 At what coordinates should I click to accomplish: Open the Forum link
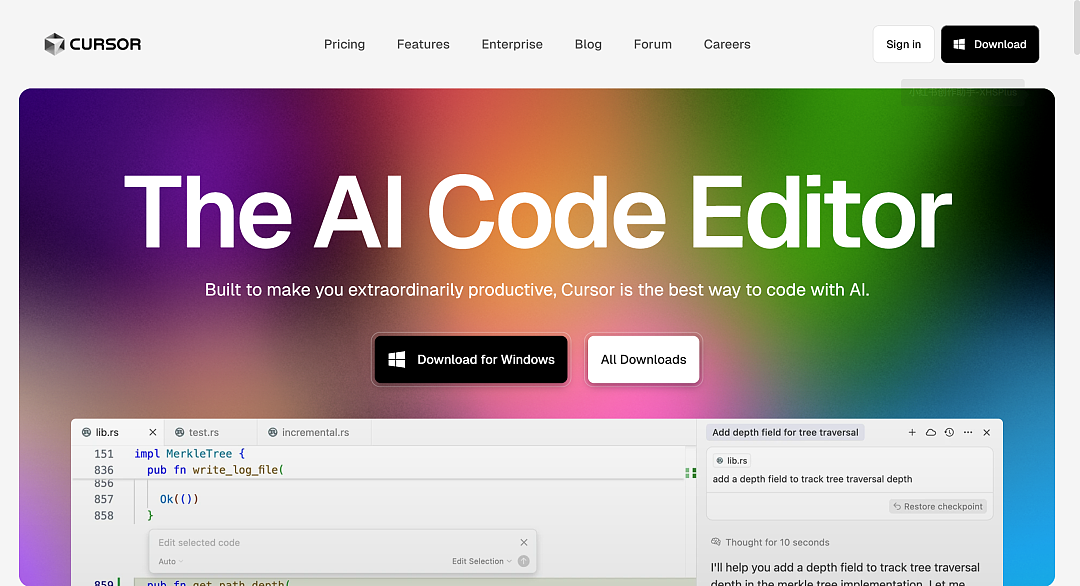click(x=652, y=44)
